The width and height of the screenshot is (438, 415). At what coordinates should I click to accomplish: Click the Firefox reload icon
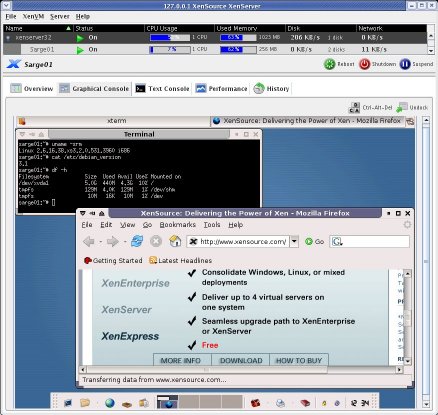click(137, 241)
